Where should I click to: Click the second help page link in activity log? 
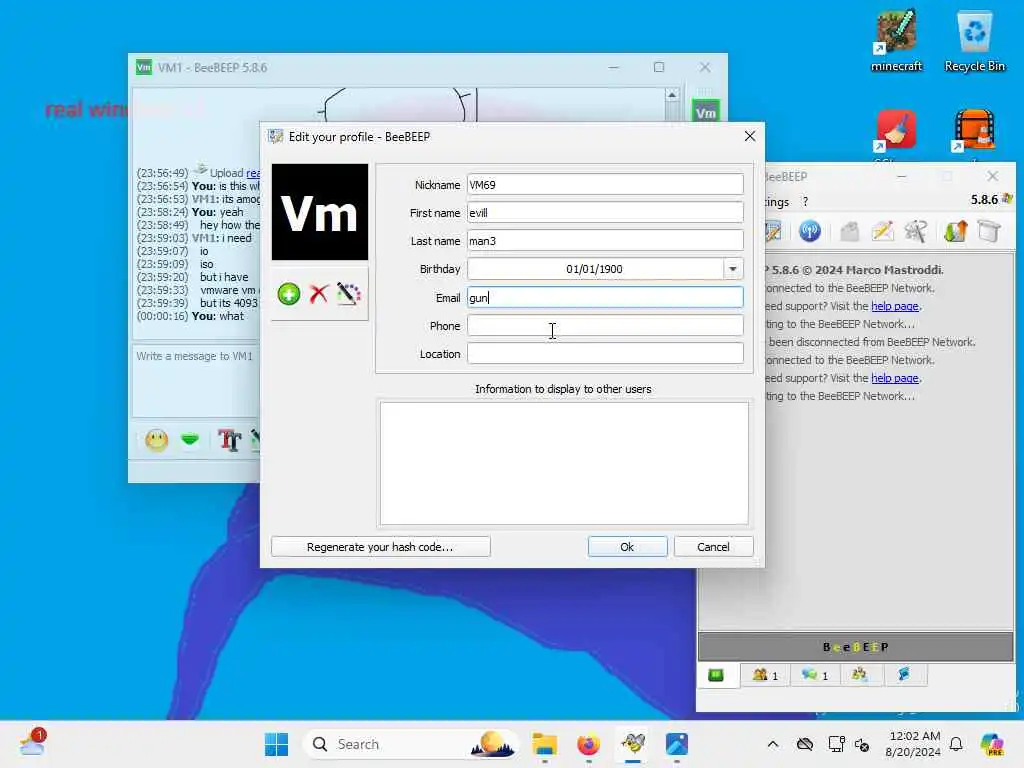[x=895, y=378]
